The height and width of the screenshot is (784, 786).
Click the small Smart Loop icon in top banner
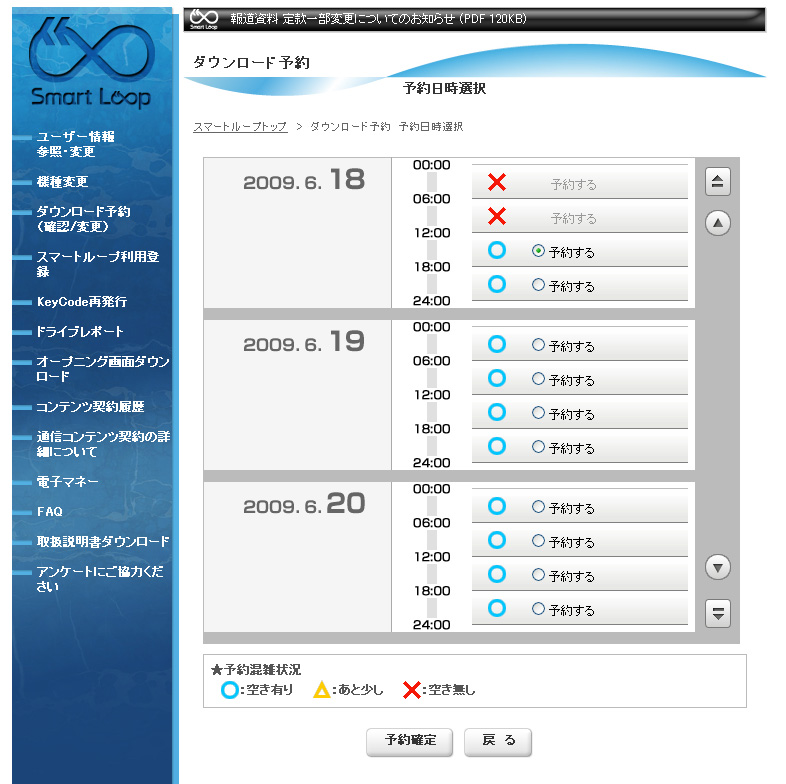coord(204,19)
